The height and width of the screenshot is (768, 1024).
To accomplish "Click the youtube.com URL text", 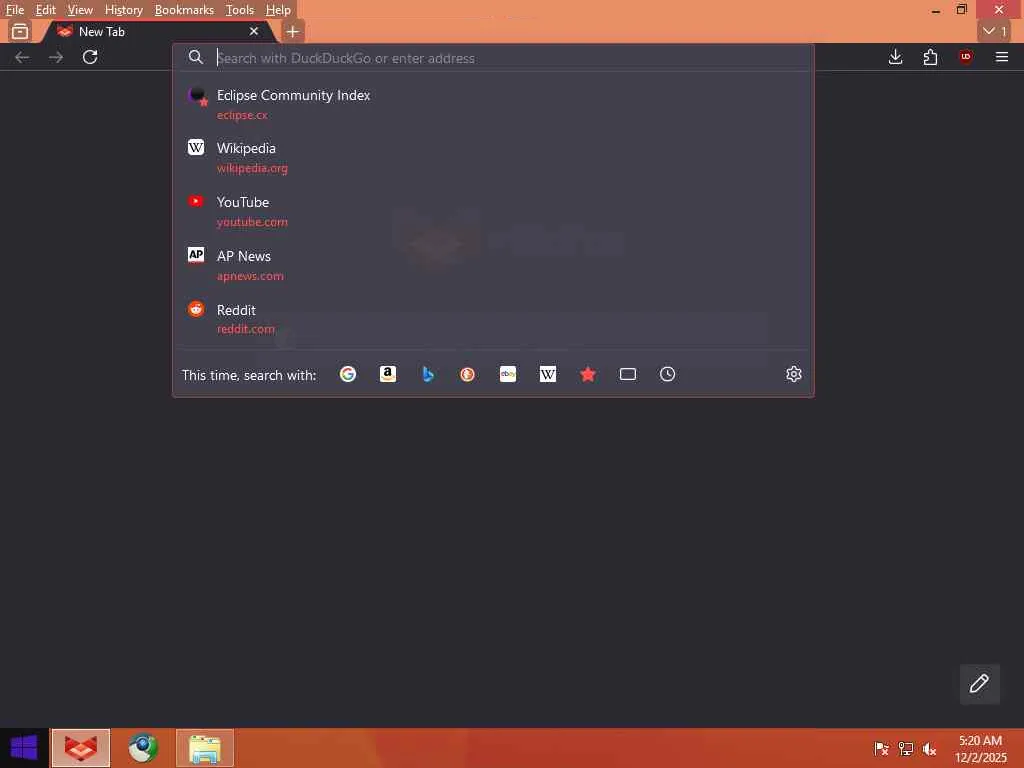I will [252, 222].
